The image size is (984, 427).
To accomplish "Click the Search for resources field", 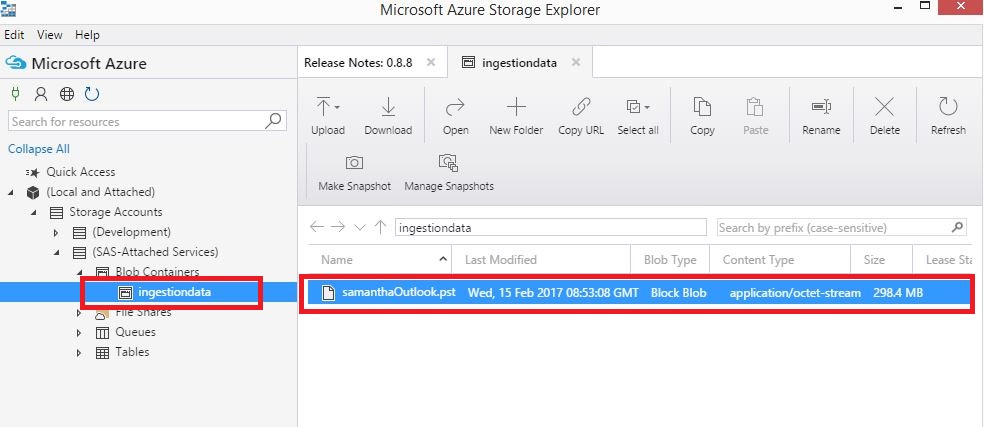I will pyautogui.click(x=147, y=121).
